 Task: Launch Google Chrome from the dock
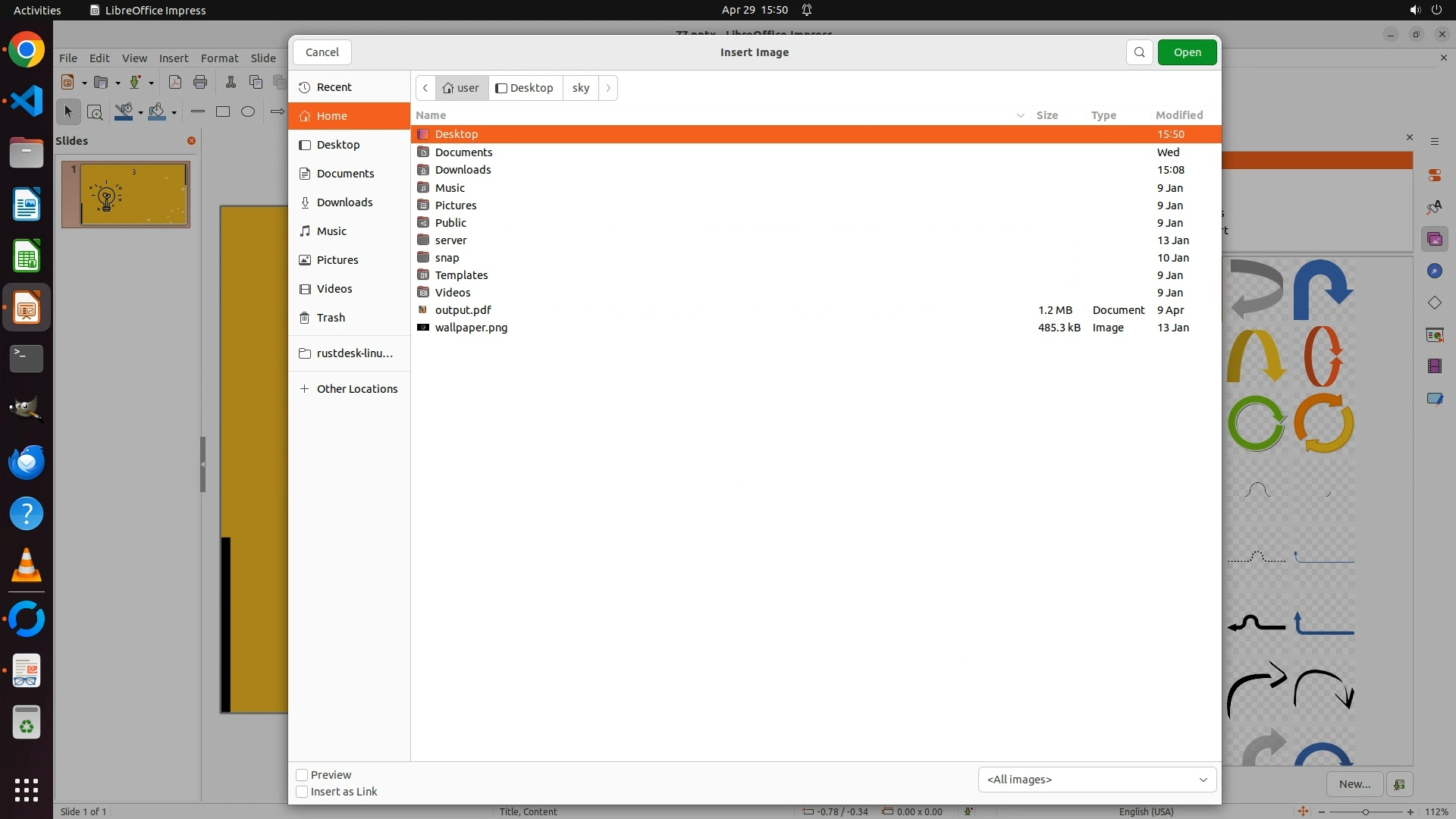coord(27,50)
